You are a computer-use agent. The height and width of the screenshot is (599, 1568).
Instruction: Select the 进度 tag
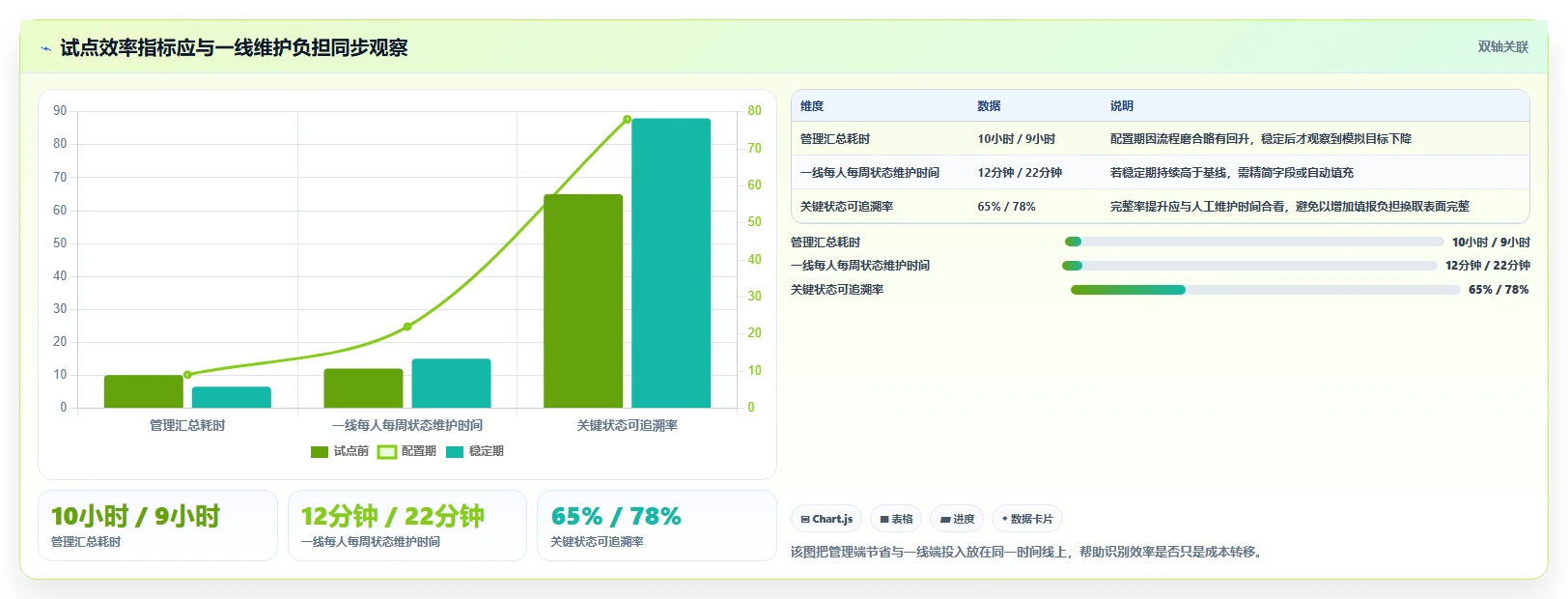click(957, 519)
